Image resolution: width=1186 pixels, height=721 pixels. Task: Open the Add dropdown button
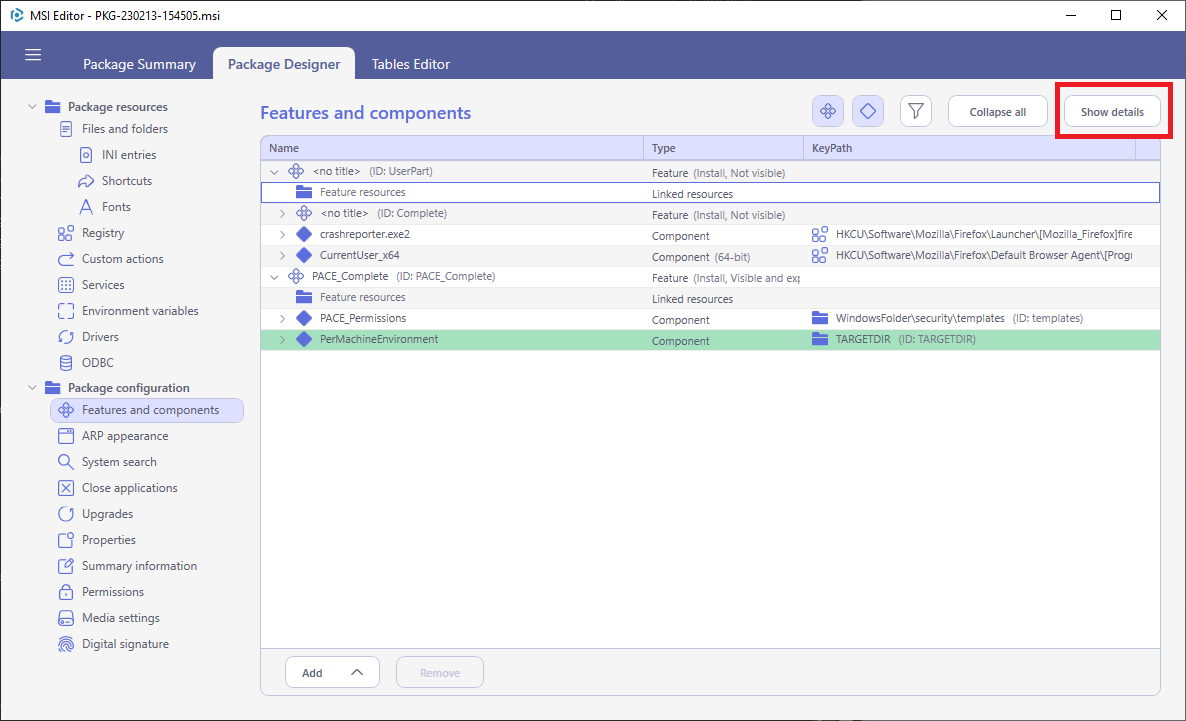coord(332,673)
